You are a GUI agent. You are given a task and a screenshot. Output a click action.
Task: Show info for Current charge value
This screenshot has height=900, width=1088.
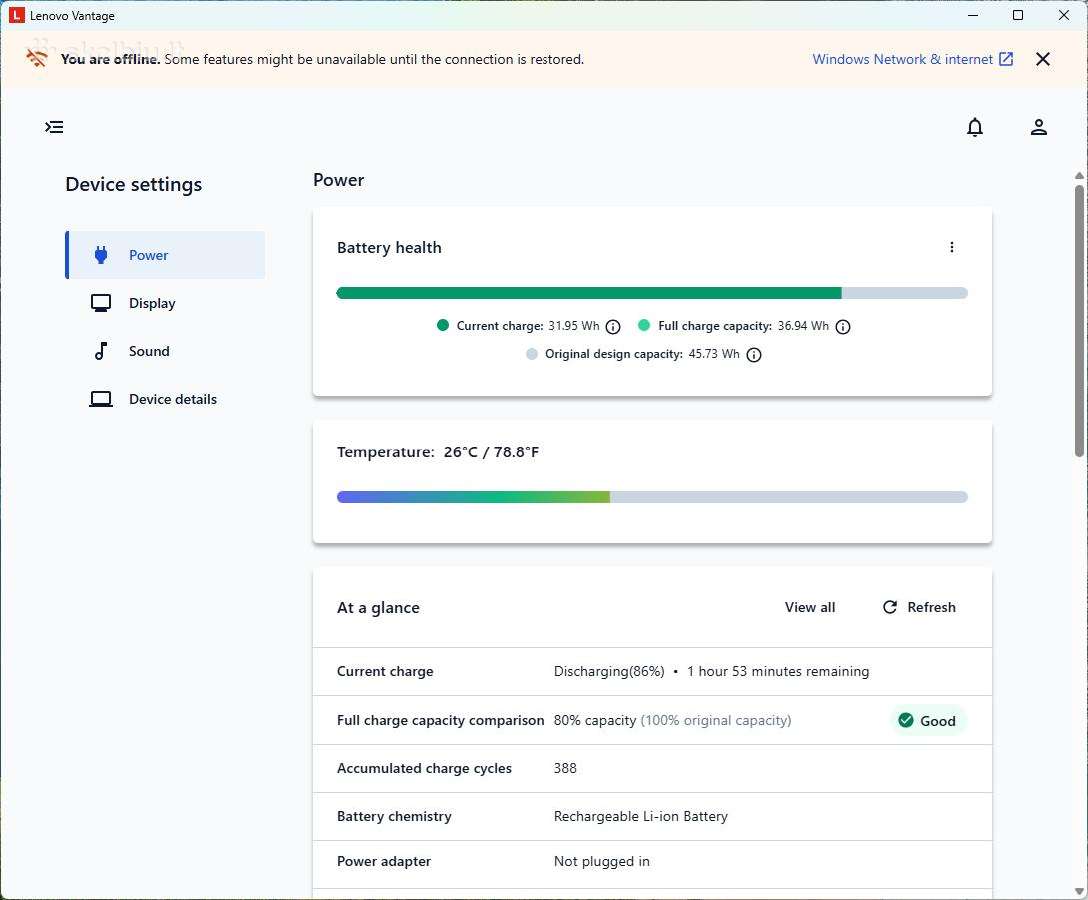point(613,327)
